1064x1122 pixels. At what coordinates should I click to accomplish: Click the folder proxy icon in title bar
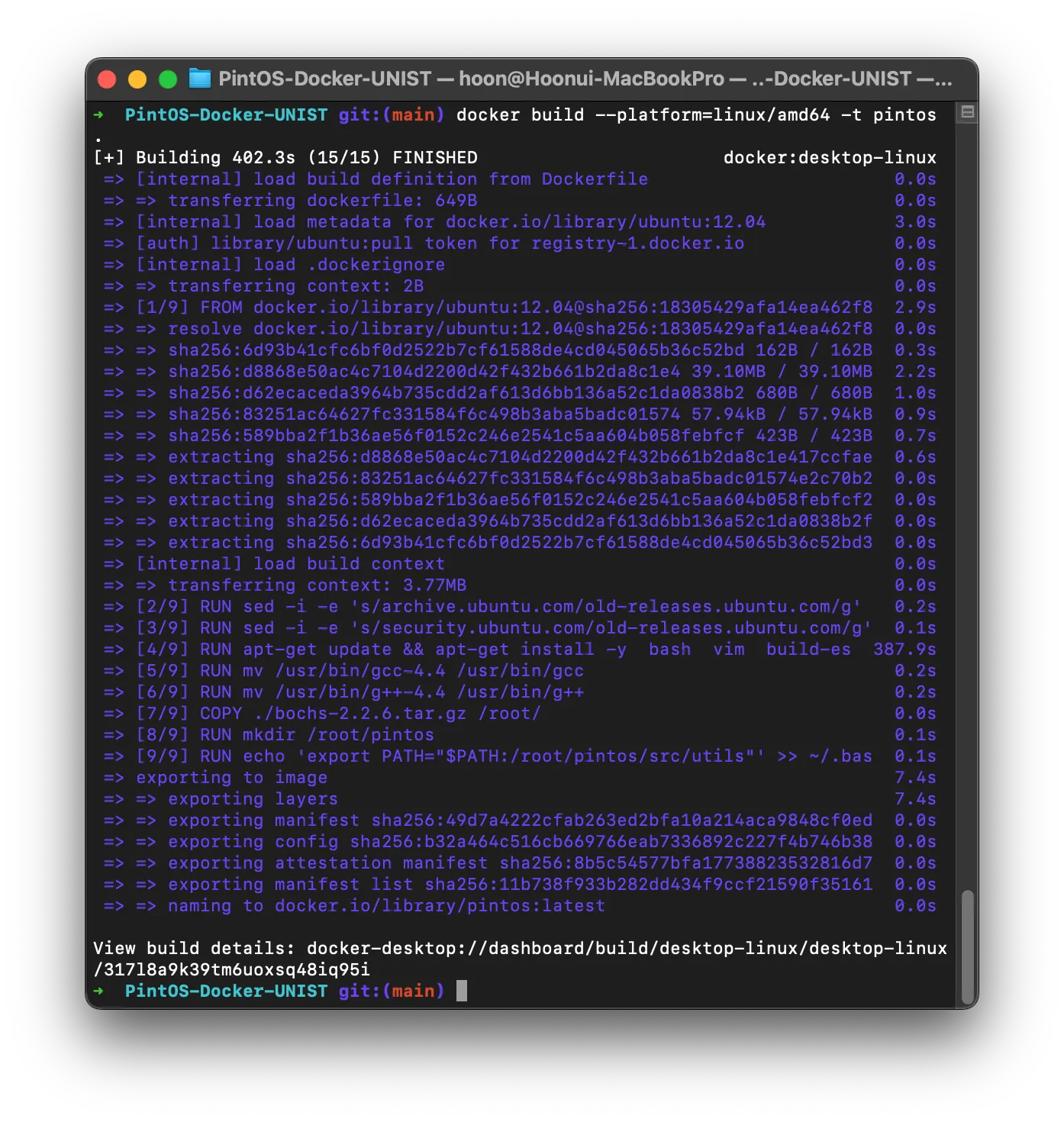(199, 79)
